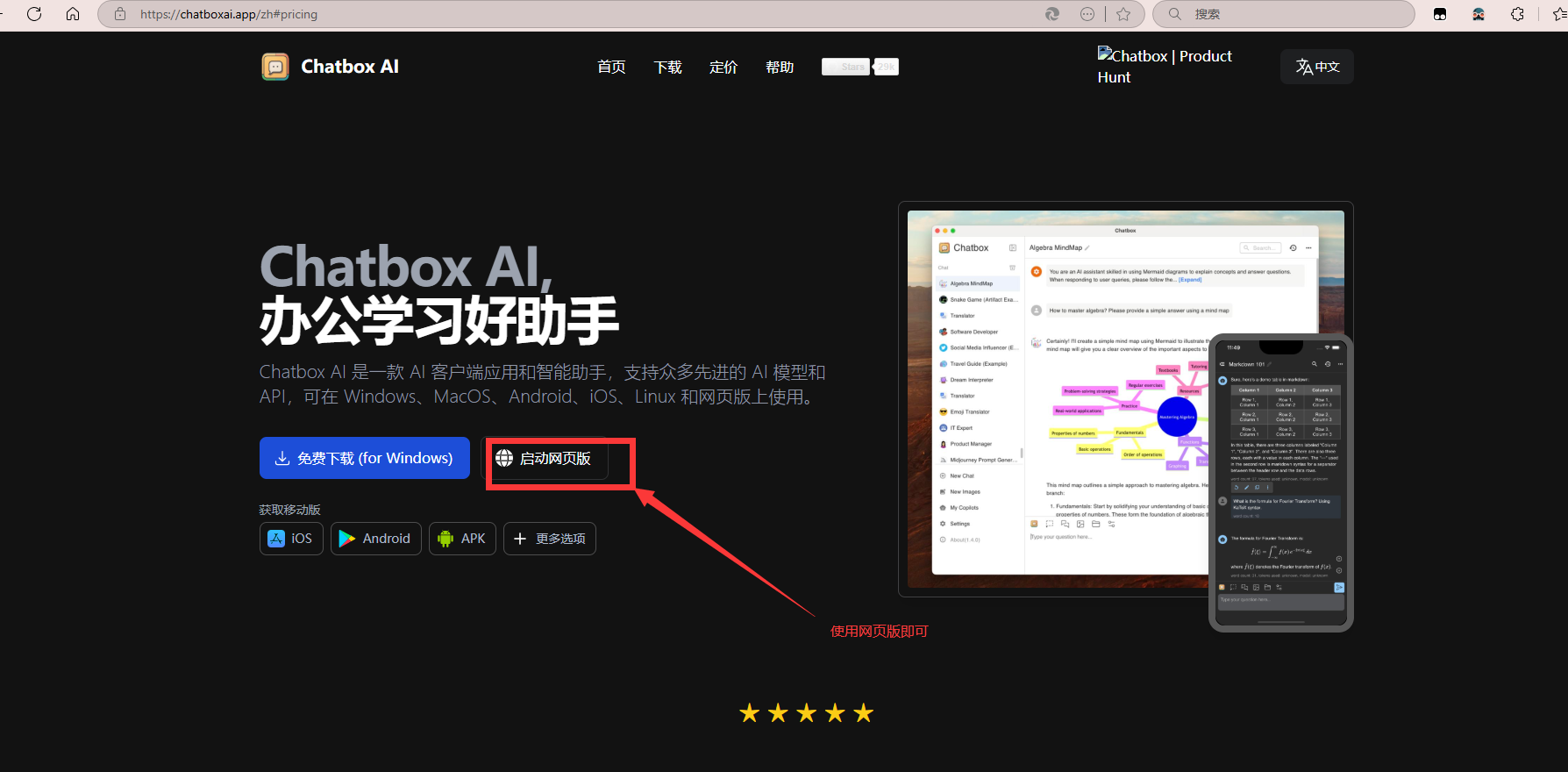The height and width of the screenshot is (772, 1568).
Task: Expand 更多选项 for more downloads
Action: [x=550, y=539]
